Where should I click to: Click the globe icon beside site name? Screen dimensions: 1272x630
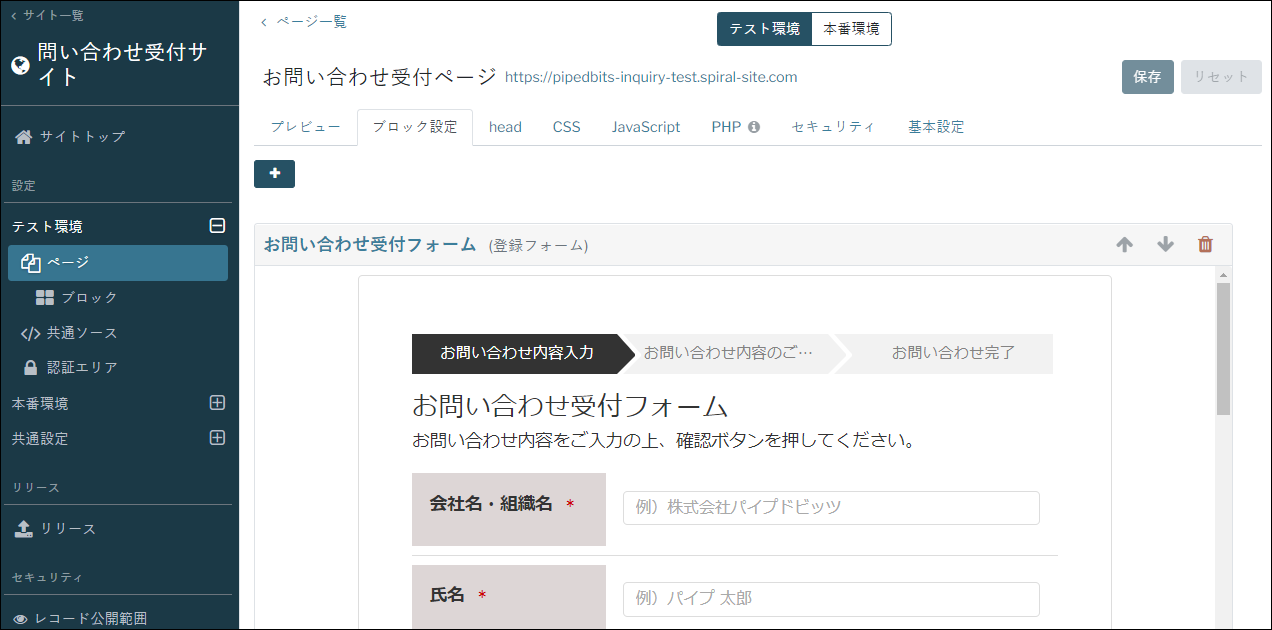(20, 65)
